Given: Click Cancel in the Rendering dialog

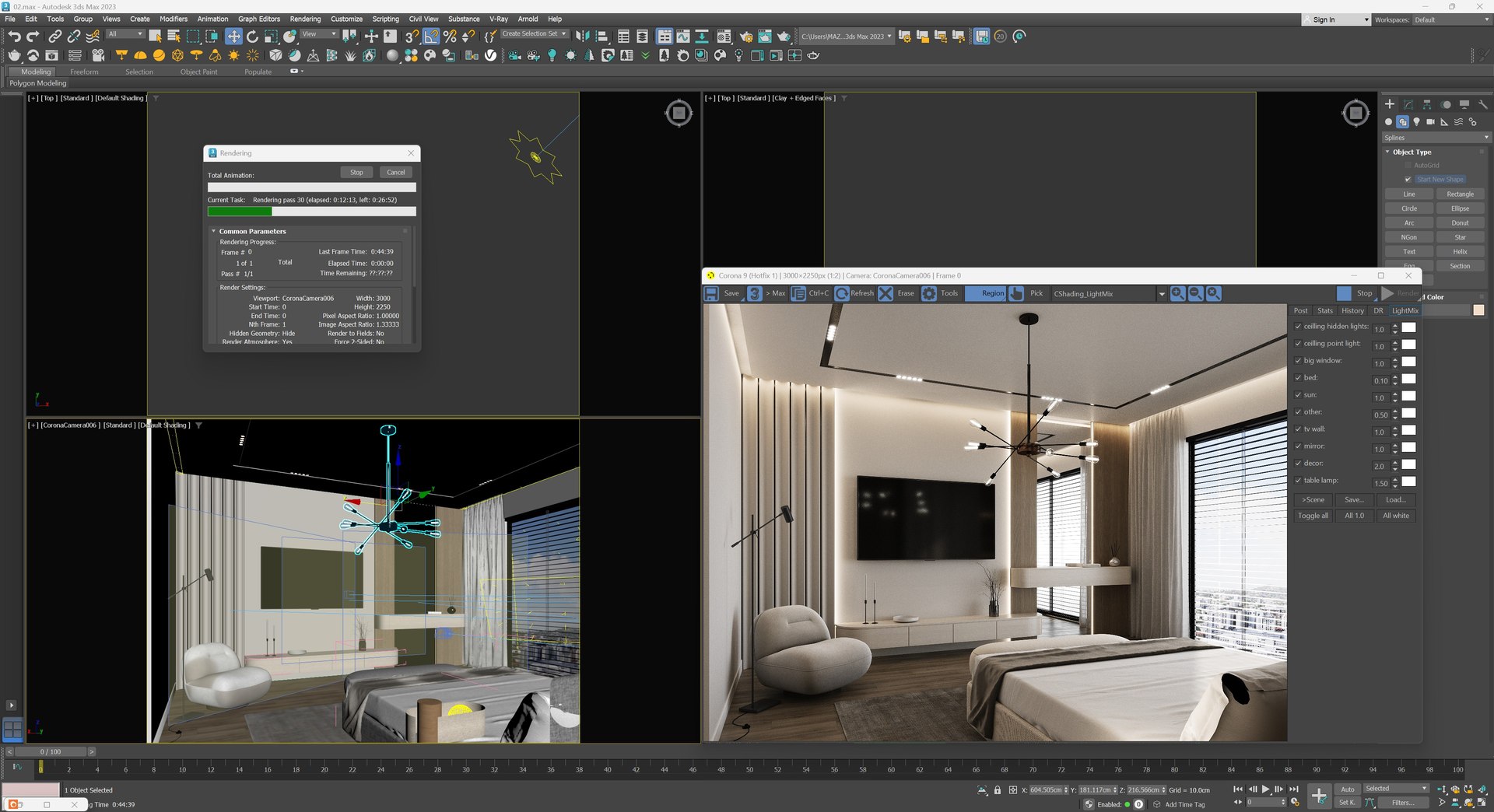Looking at the screenshot, I should [x=396, y=173].
